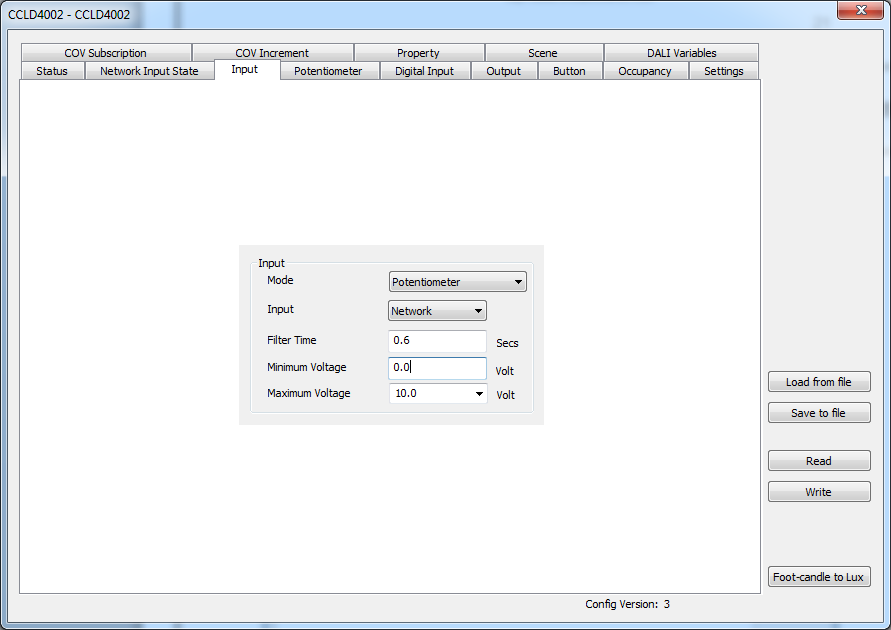
Task: Expand the Input dropdown showing Network
Action: (437, 311)
